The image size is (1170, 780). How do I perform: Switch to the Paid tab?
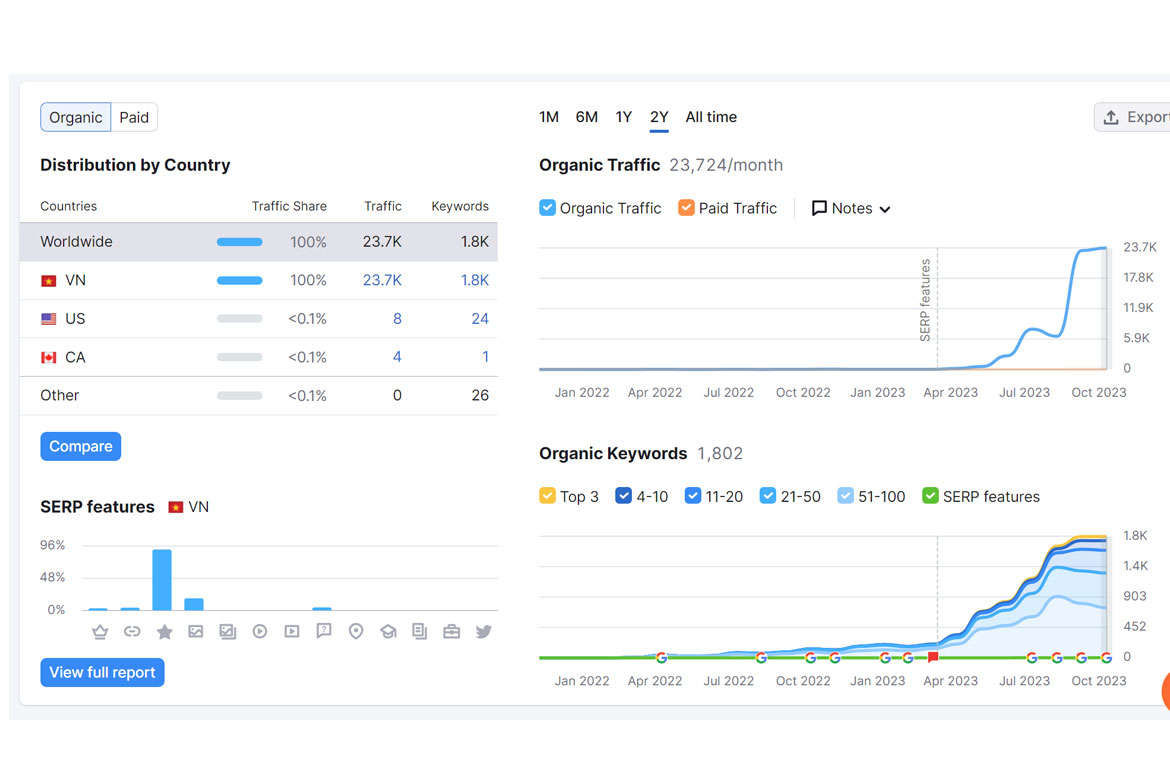(134, 117)
